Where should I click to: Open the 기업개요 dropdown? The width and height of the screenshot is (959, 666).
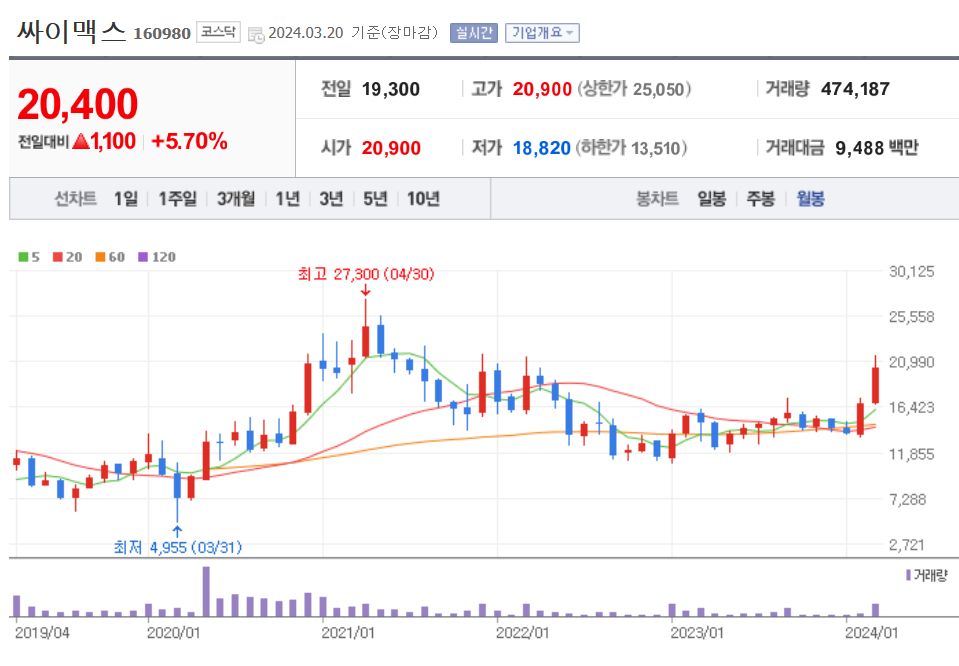(542, 32)
